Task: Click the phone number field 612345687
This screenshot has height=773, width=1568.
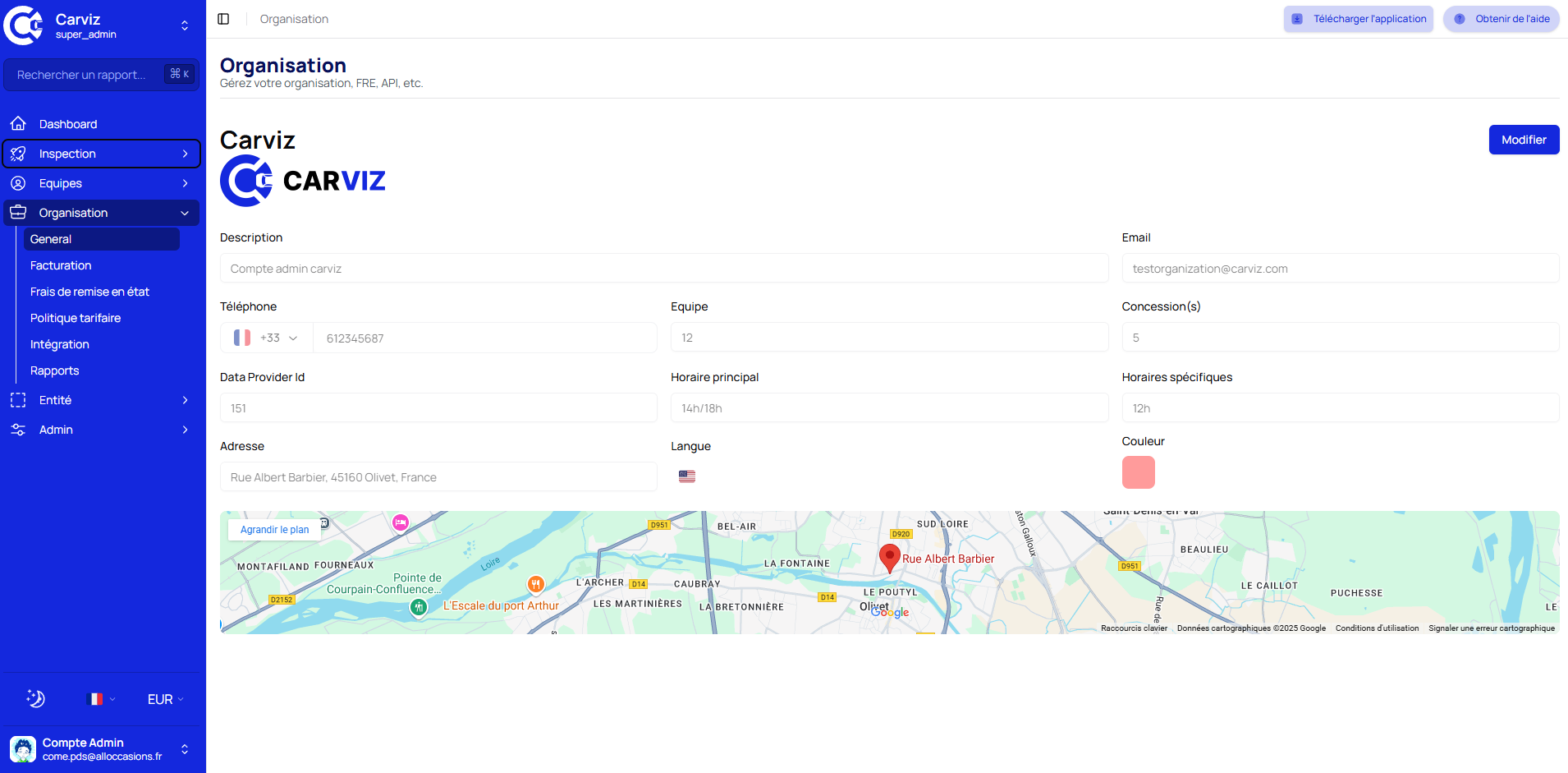Action: point(485,338)
